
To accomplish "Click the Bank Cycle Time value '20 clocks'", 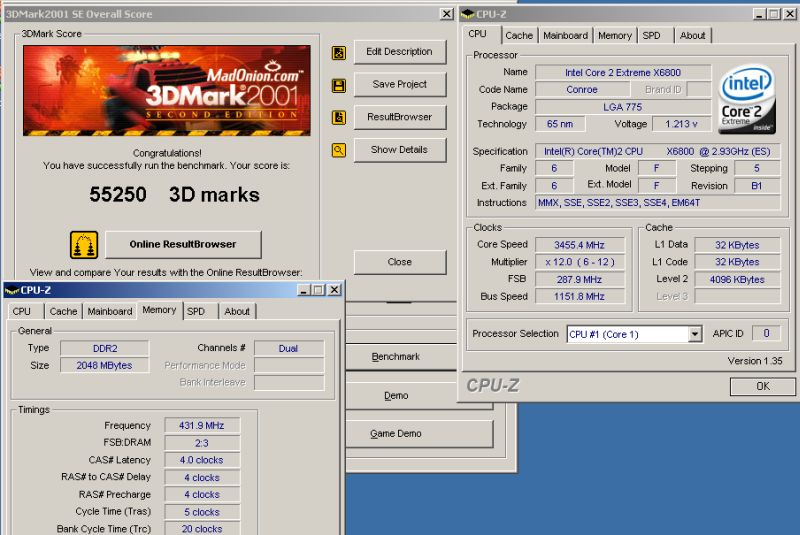I will coord(202,529).
